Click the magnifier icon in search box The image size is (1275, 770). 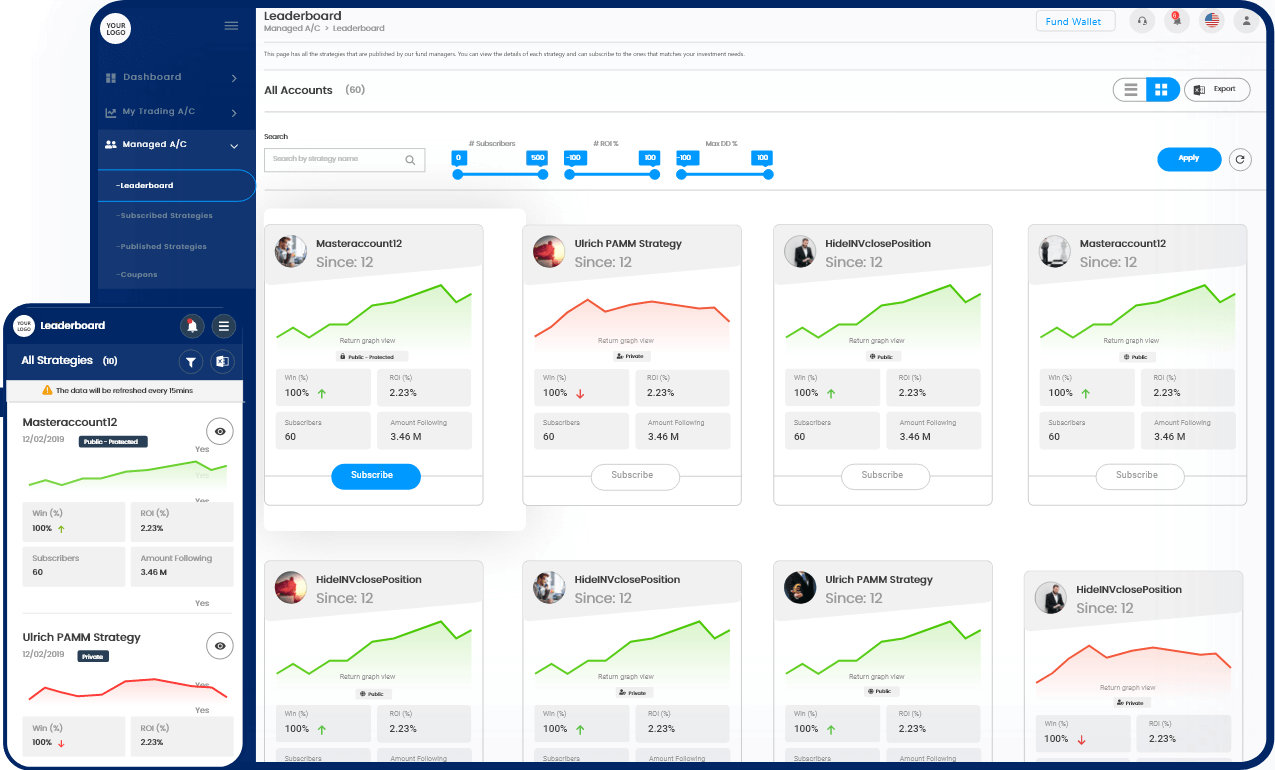(410, 160)
